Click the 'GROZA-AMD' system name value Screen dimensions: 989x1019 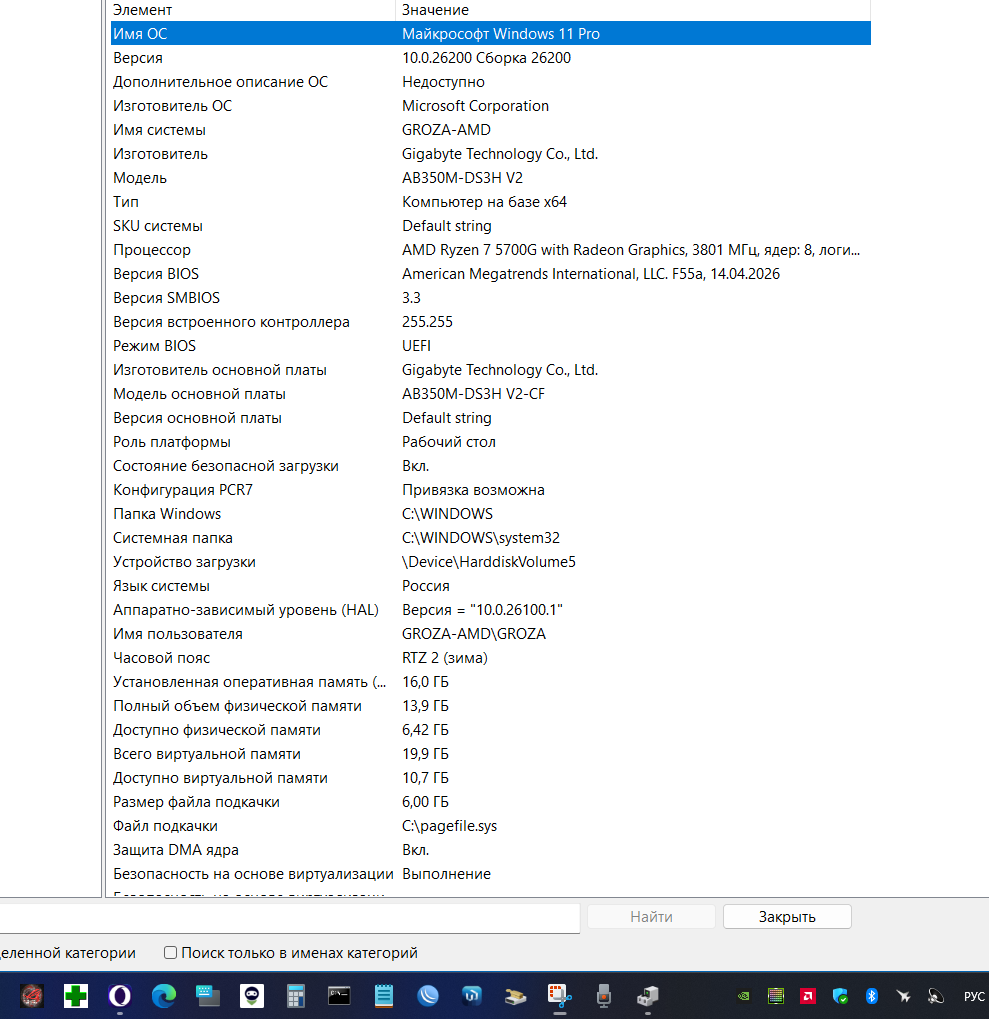coord(446,130)
